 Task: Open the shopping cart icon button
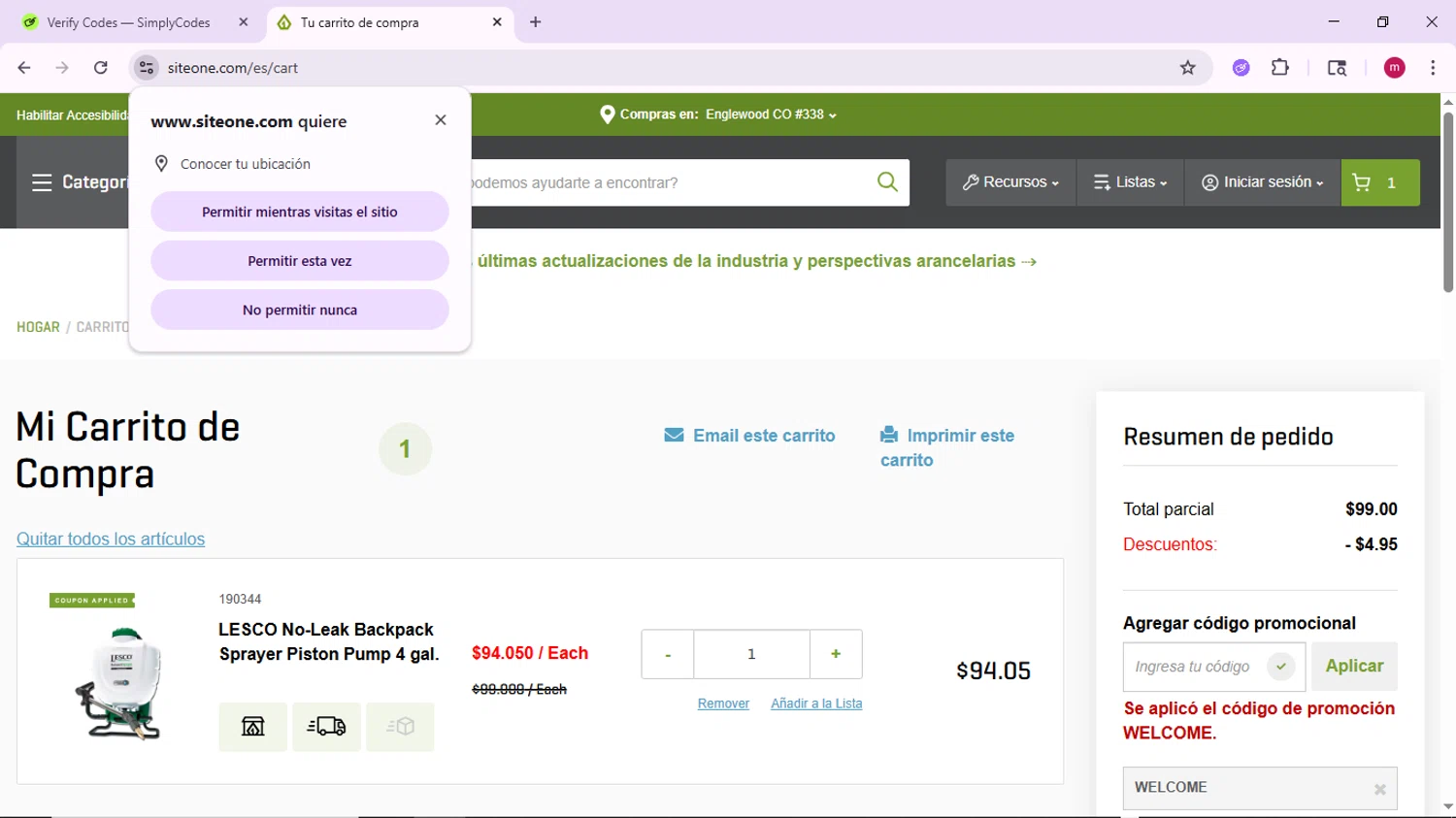click(x=1380, y=182)
